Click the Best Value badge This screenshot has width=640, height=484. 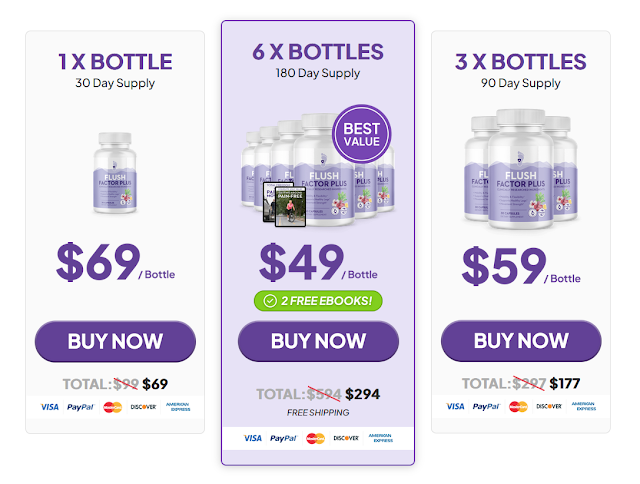(x=361, y=136)
